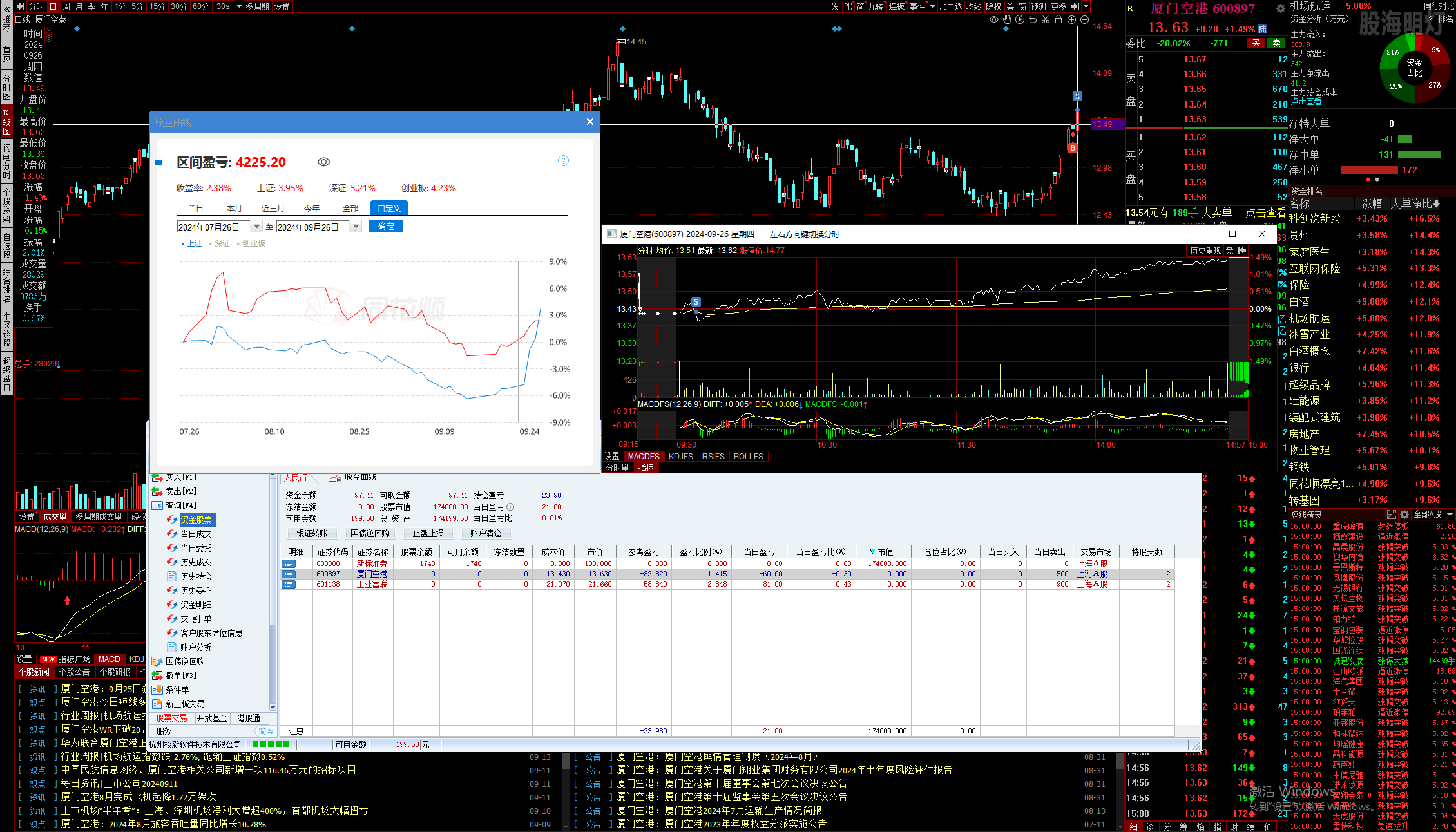Toggle the eye icon in chart toolbar
Screen dimensions: 1456x832
994,19
